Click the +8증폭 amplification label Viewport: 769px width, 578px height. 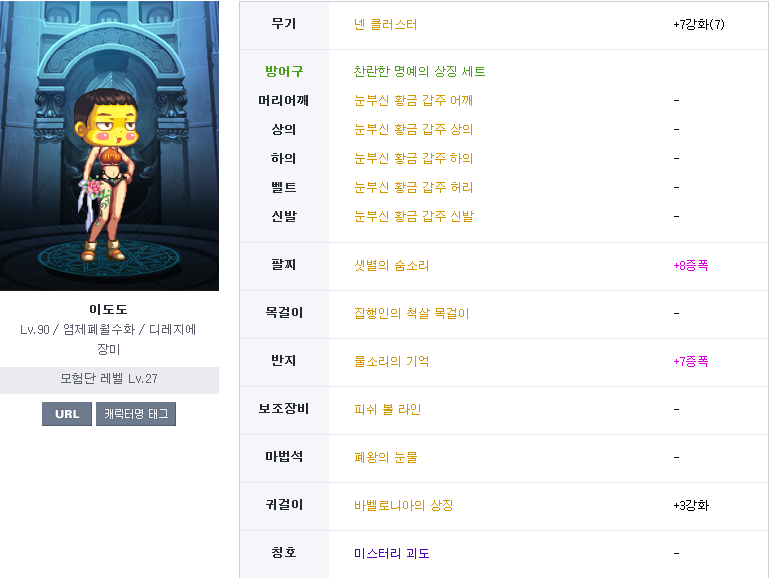691,266
